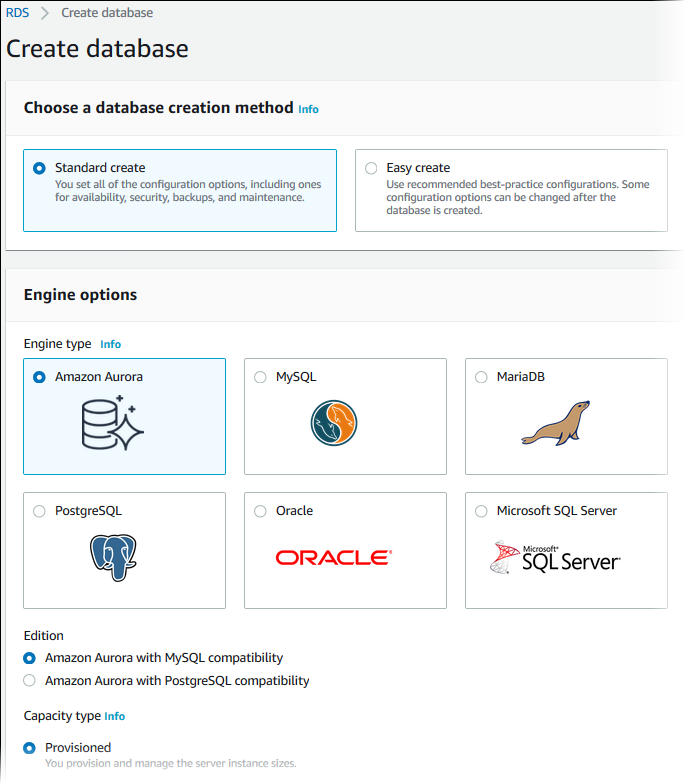Screen dimensions: 686x784
Task: Choose the Easy create option
Action: pos(371,168)
